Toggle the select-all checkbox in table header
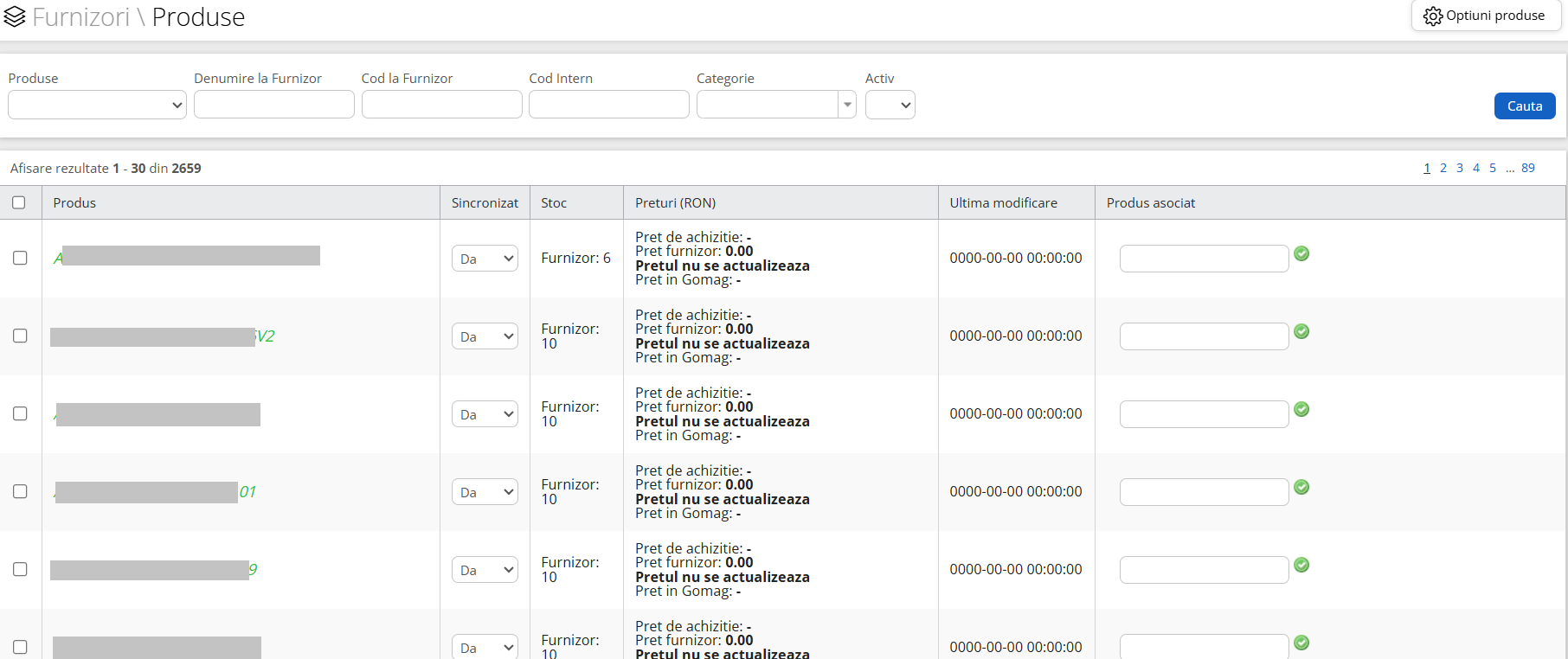 tap(19, 202)
